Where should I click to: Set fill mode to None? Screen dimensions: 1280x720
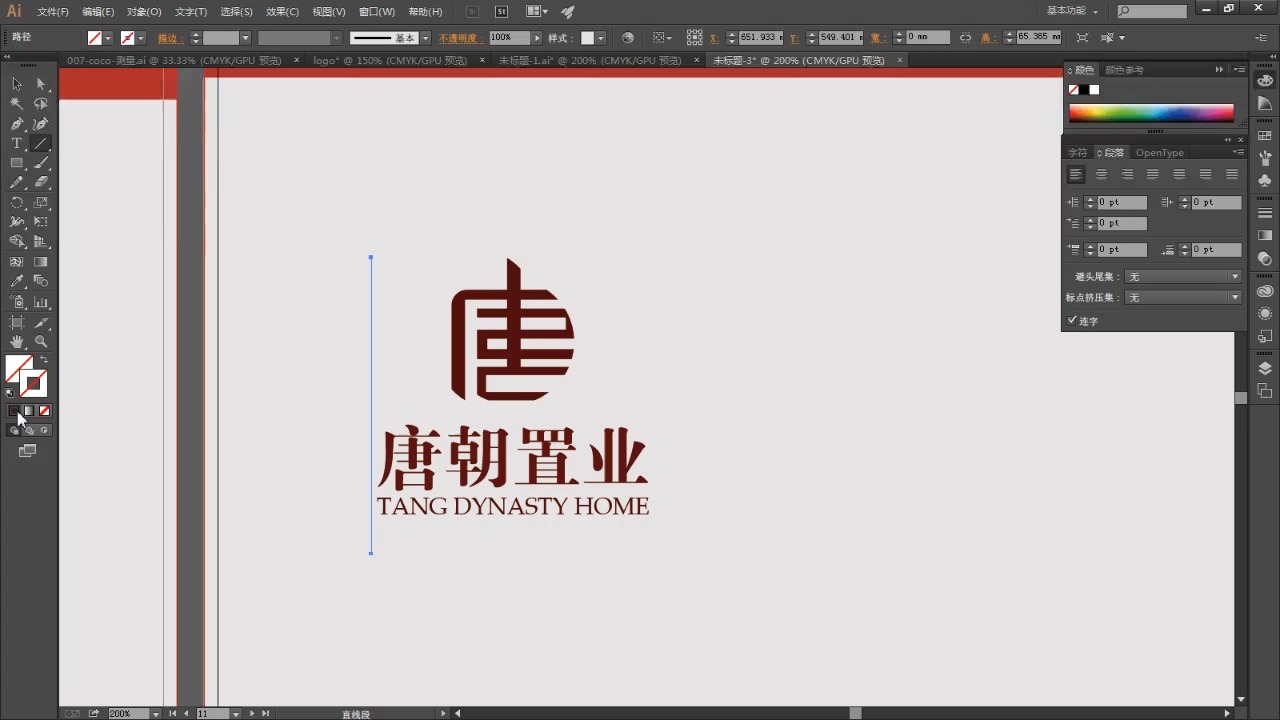44,411
